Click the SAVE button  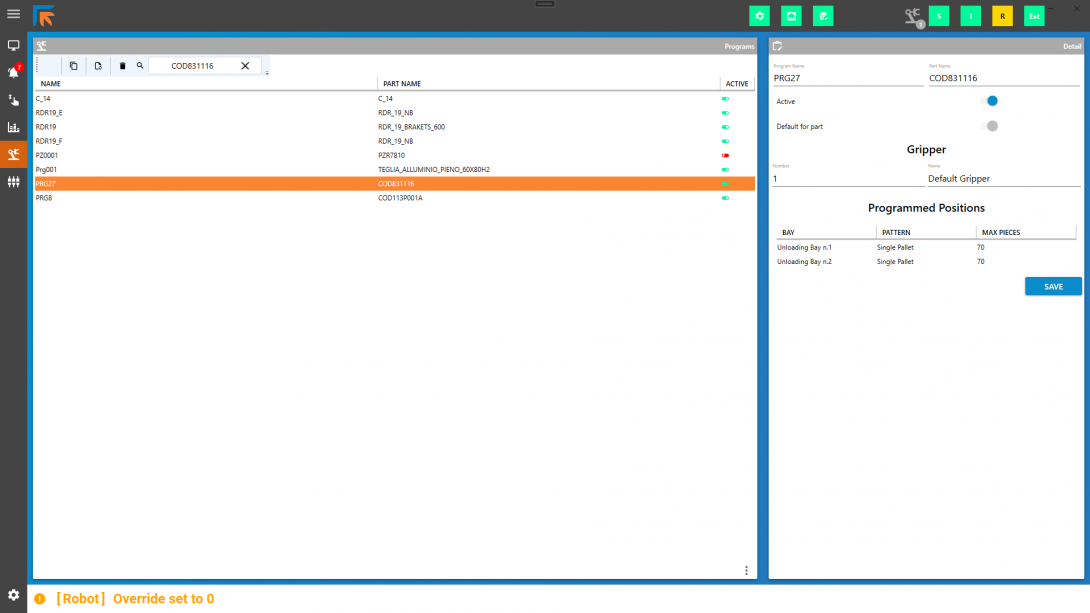1053,287
